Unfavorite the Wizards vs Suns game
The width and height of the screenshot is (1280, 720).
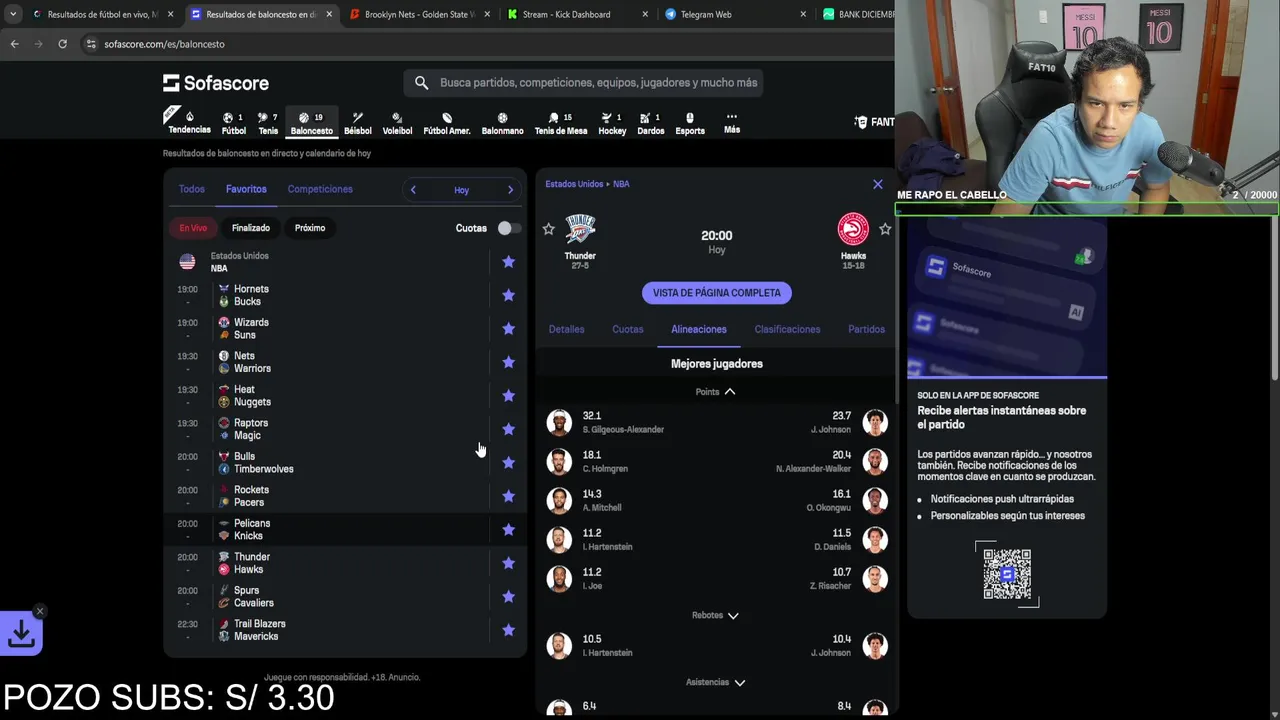click(508, 328)
